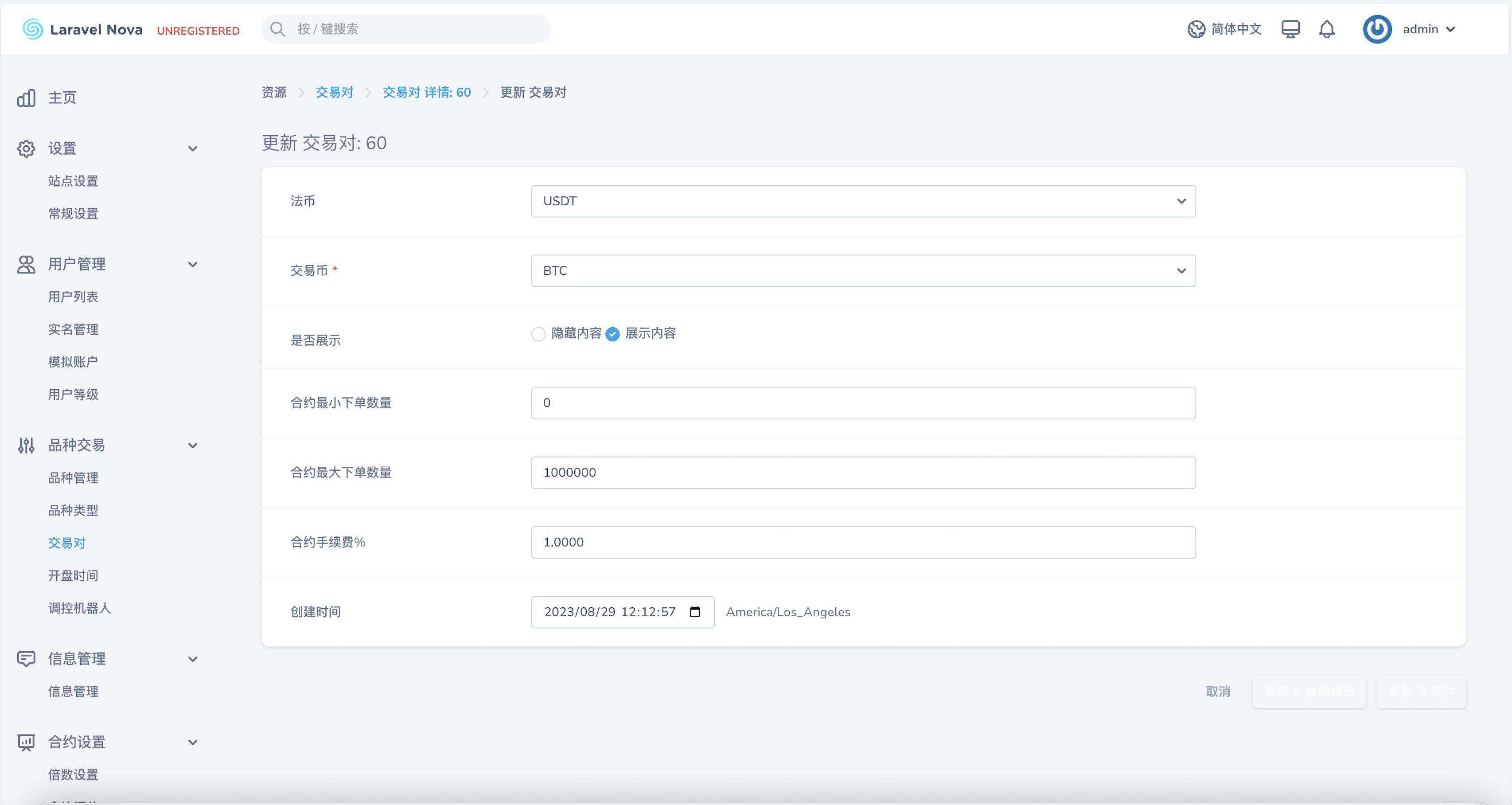Click the 取消 cancel button

click(1218, 692)
